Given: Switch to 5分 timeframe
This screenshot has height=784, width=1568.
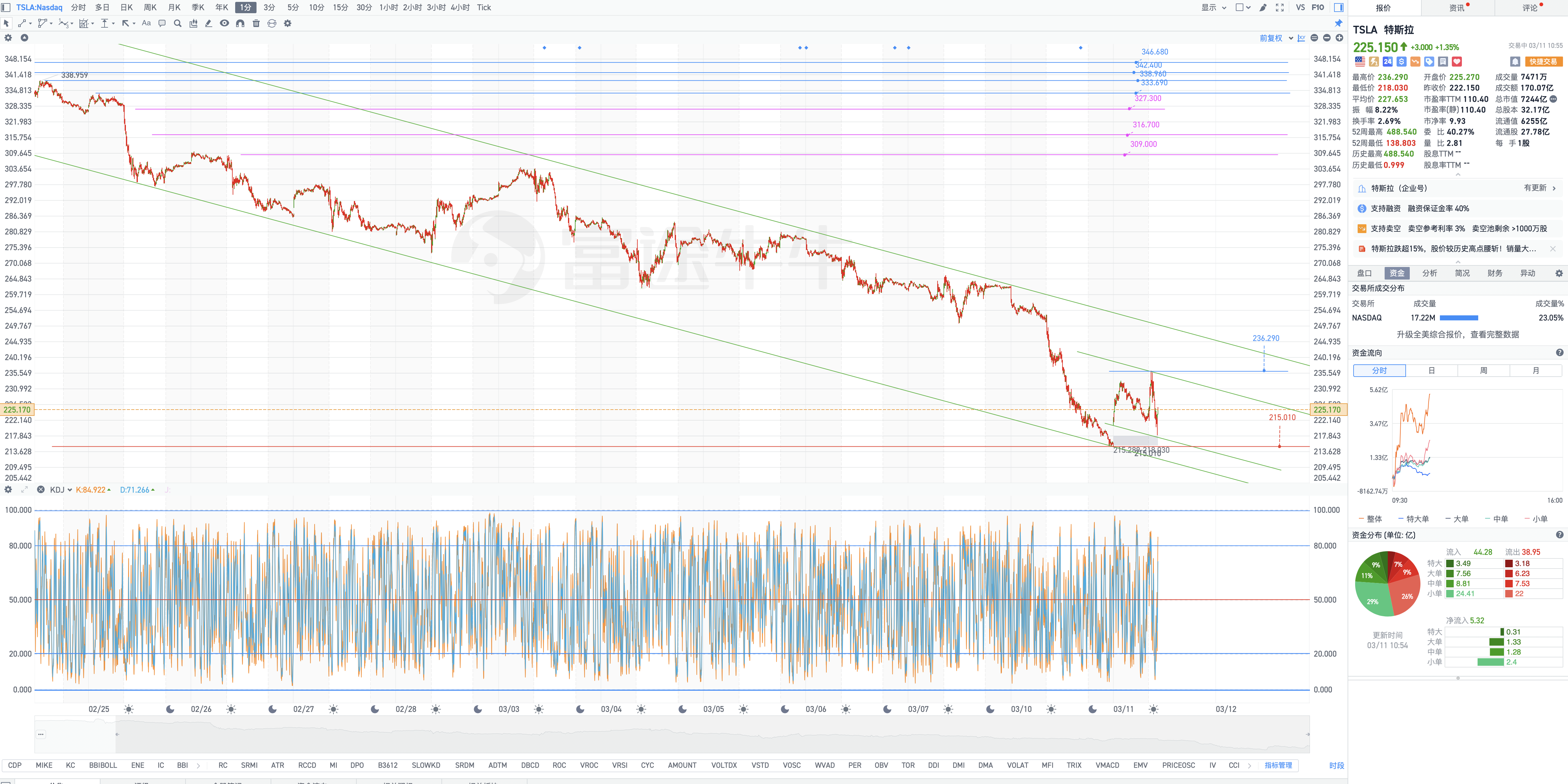Looking at the screenshot, I should 293,7.
